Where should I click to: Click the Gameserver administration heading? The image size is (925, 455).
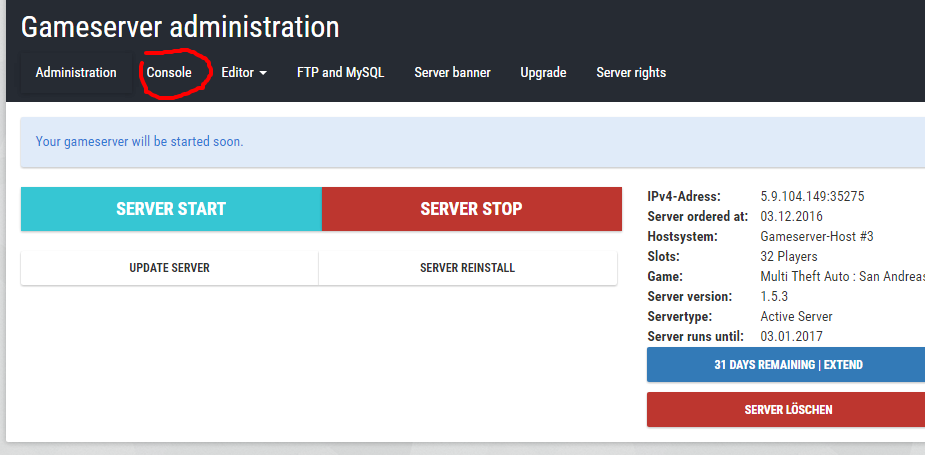point(180,27)
